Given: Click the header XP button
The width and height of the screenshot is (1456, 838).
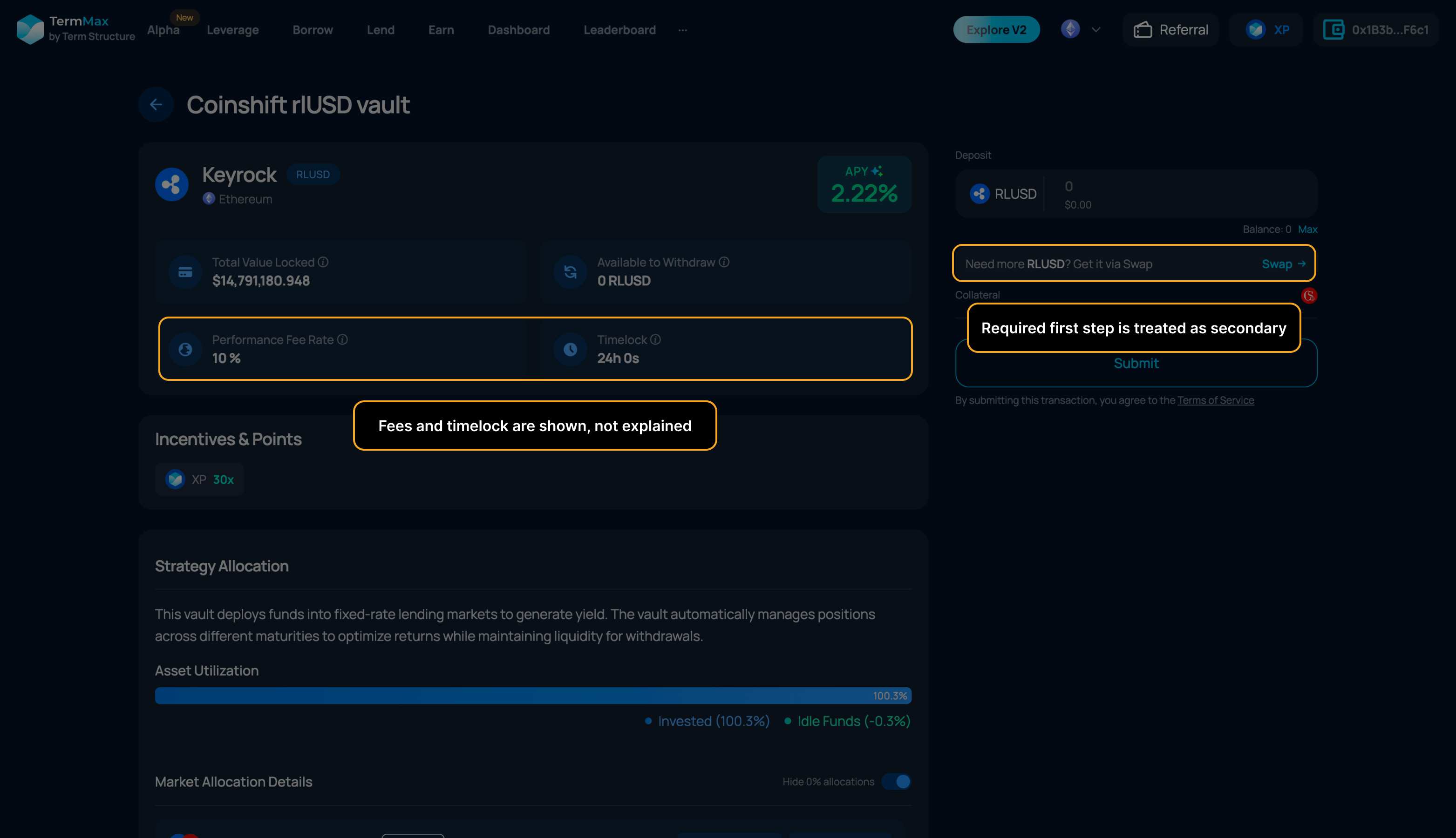Looking at the screenshot, I should [1266, 29].
